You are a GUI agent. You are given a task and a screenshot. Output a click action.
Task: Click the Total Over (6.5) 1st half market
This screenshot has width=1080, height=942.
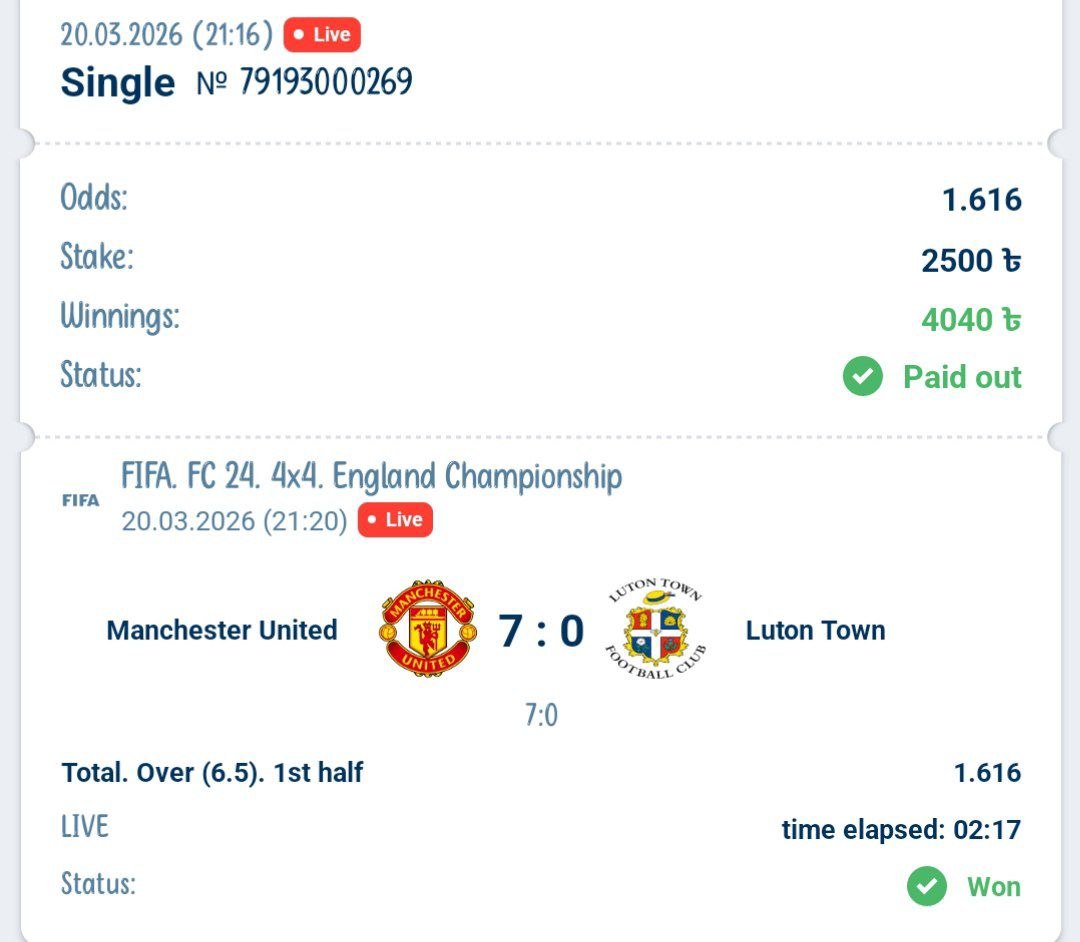tap(212, 772)
